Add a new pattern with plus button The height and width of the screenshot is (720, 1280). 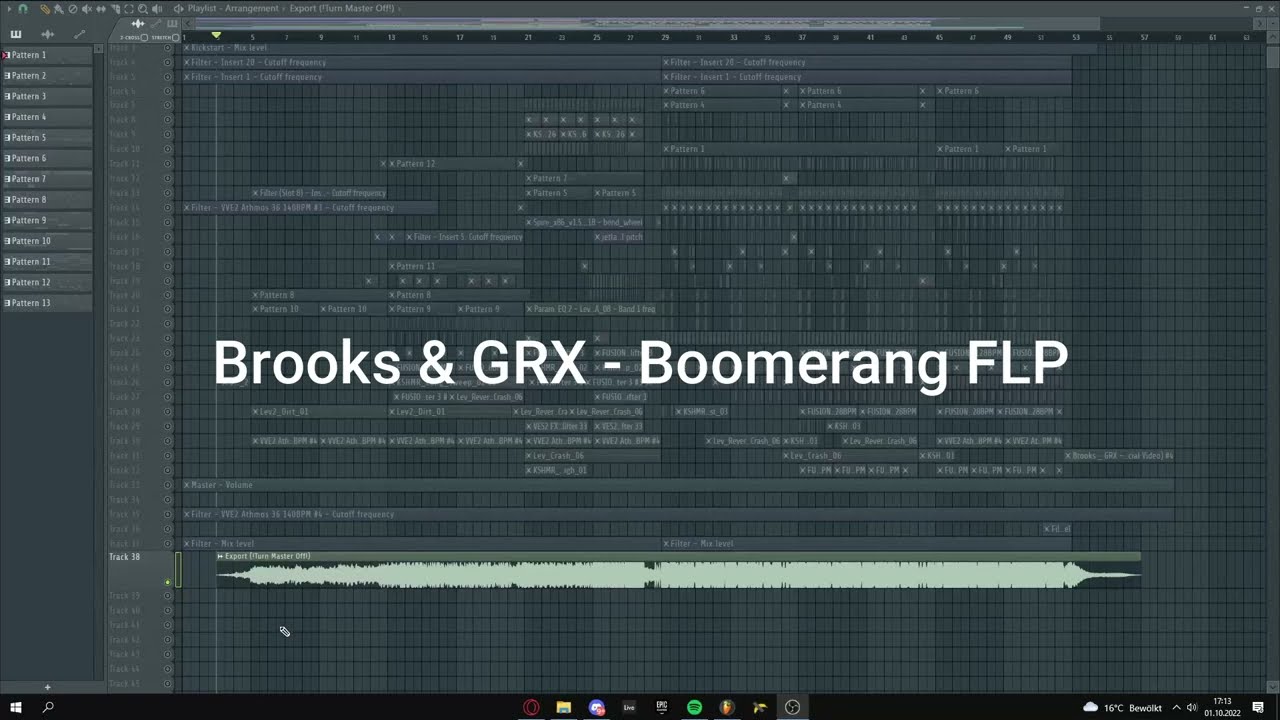pyautogui.click(x=47, y=687)
